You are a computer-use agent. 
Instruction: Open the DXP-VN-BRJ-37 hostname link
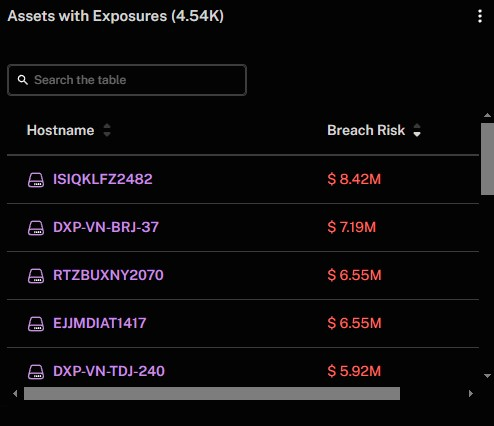[106, 227]
